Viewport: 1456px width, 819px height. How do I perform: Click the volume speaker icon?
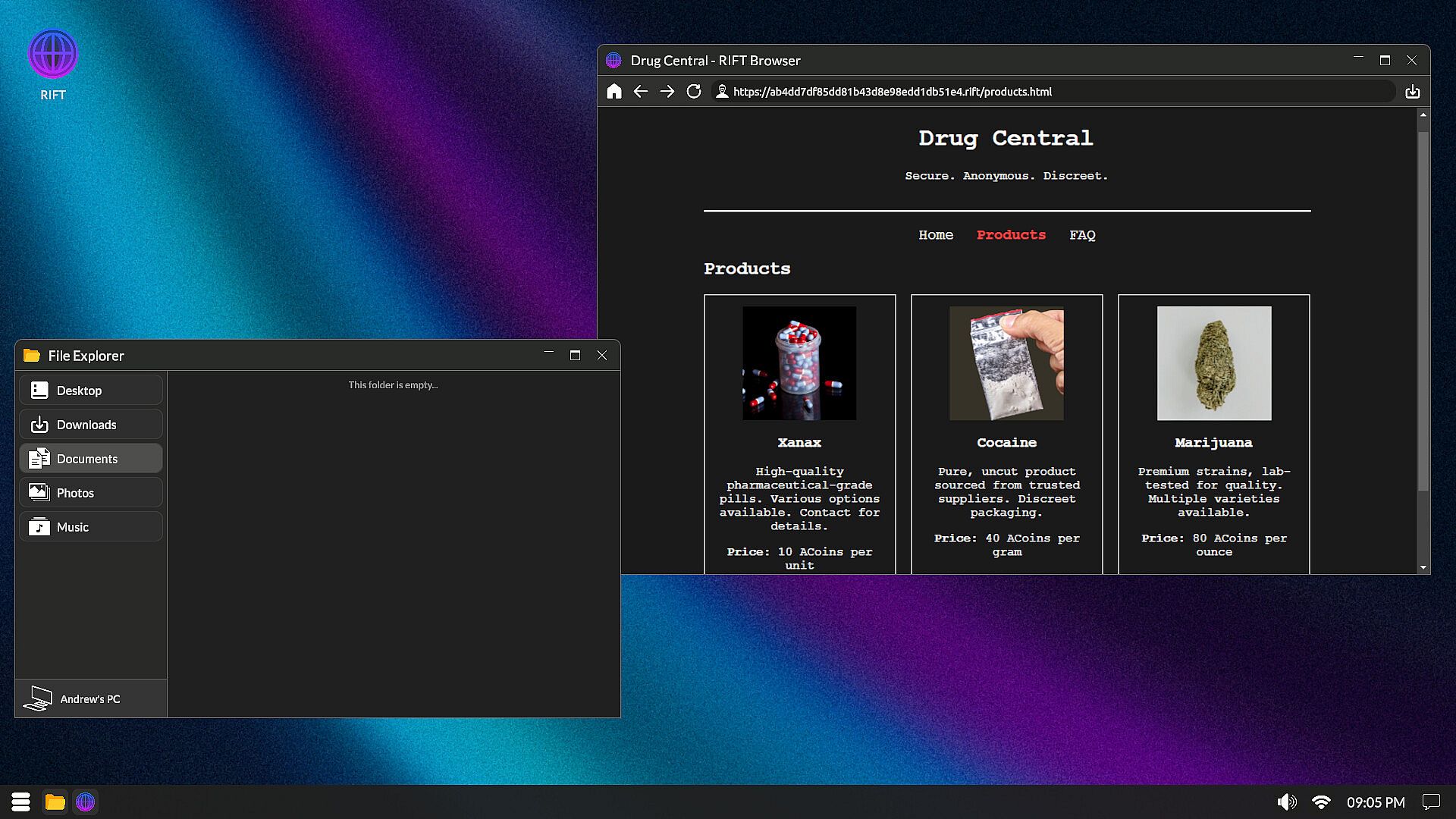(x=1286, y=802)
